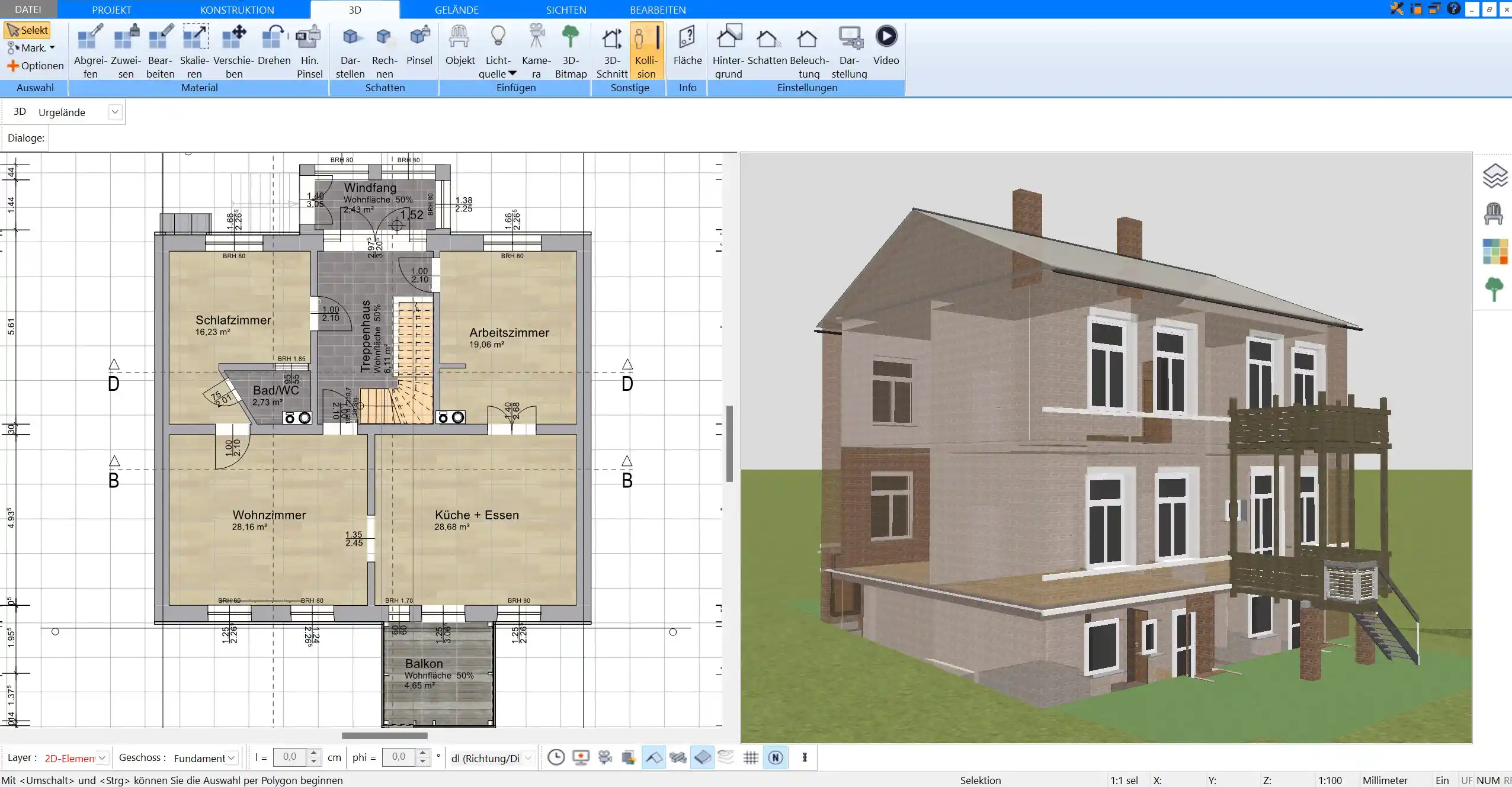The height and width of the screenshot is (787, 1512).
Task: Click the Optionen button
Action: click(36, 66)
